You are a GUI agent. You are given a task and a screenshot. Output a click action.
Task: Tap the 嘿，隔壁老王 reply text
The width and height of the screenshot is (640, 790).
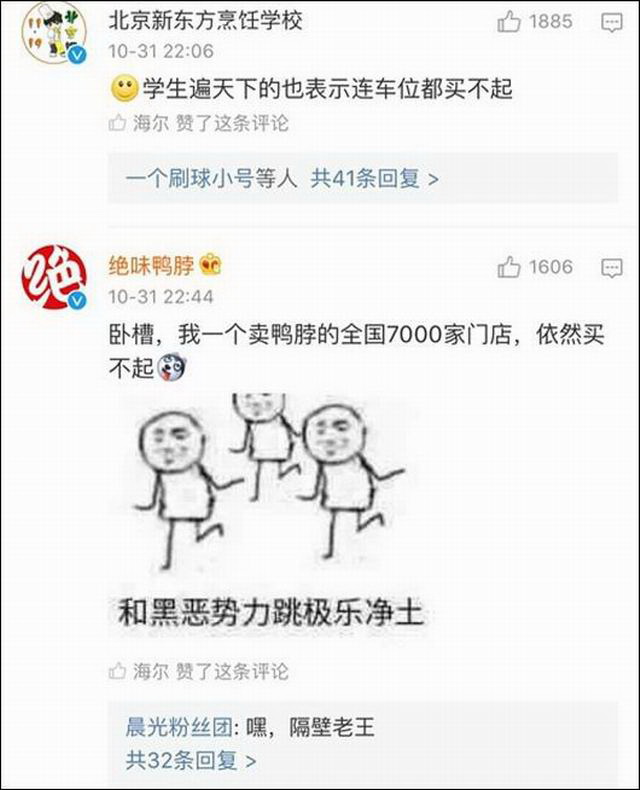(x=310, y=727)
